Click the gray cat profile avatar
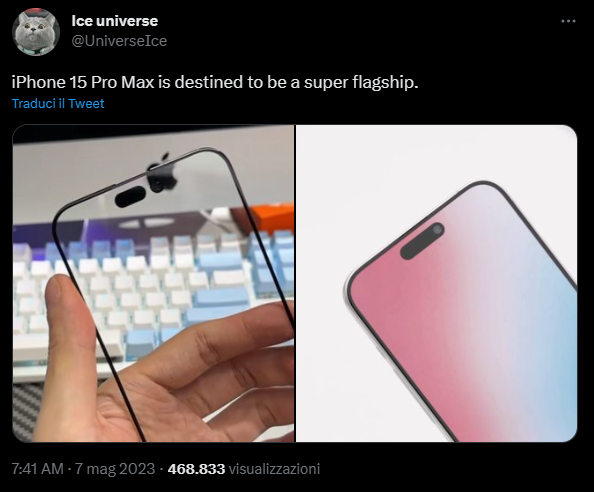The image size is (594, 492). click(x=36, y=32)
